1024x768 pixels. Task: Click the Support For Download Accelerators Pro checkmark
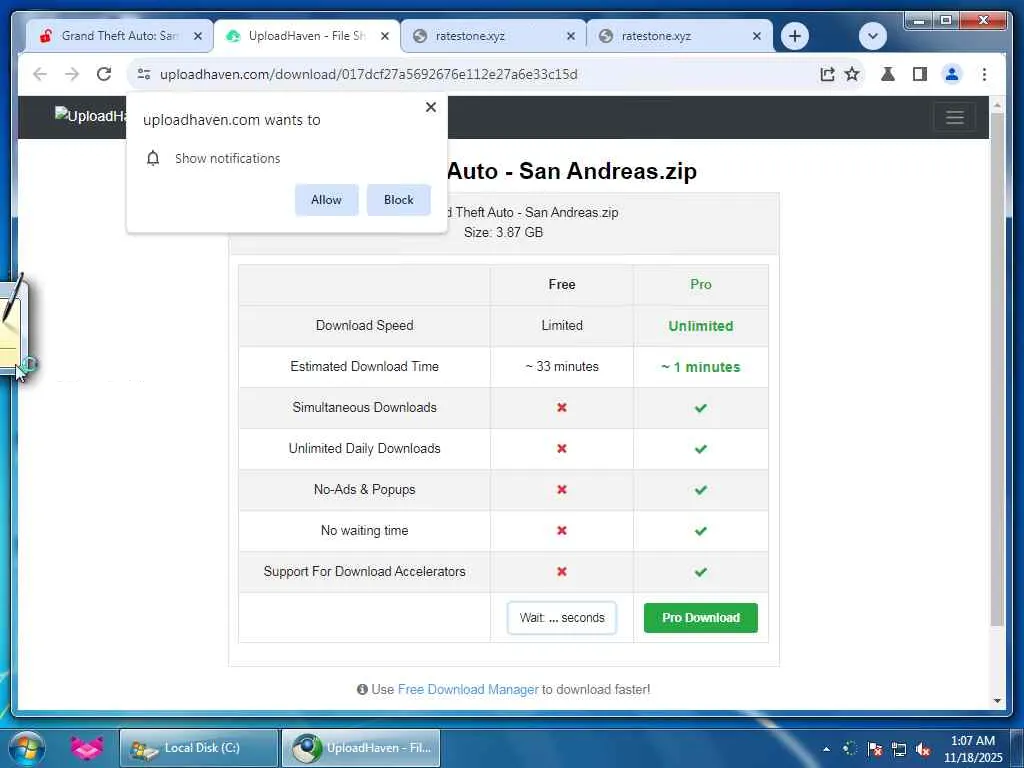click(x=701, y=572)
